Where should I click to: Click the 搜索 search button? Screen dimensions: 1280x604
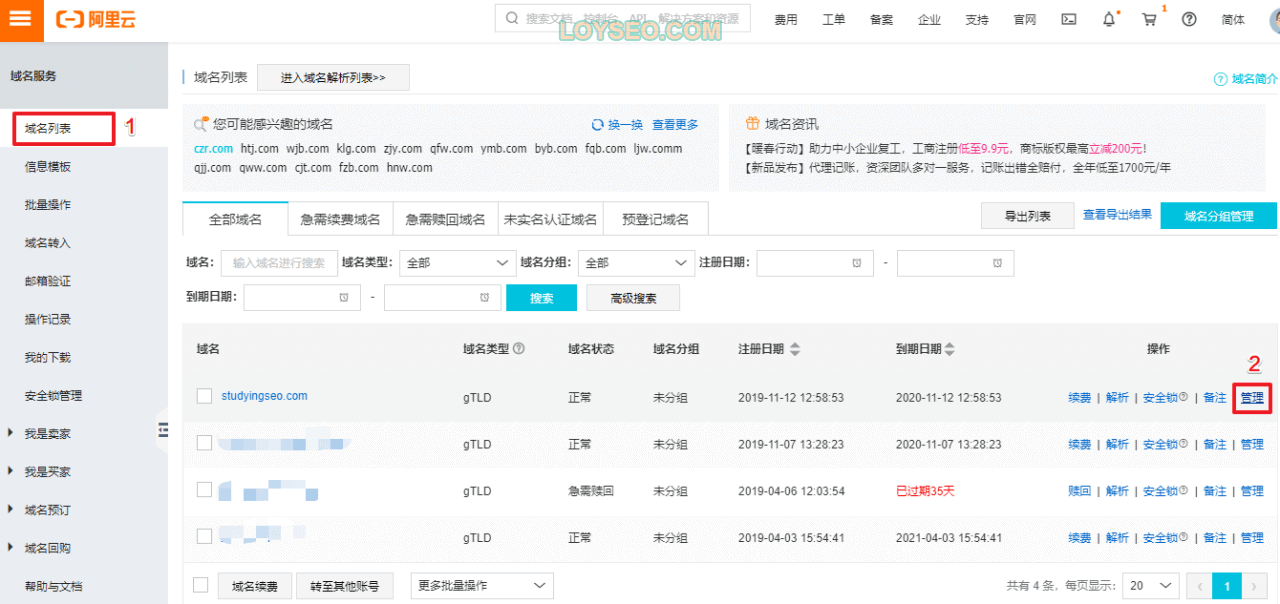pos(541,297)
